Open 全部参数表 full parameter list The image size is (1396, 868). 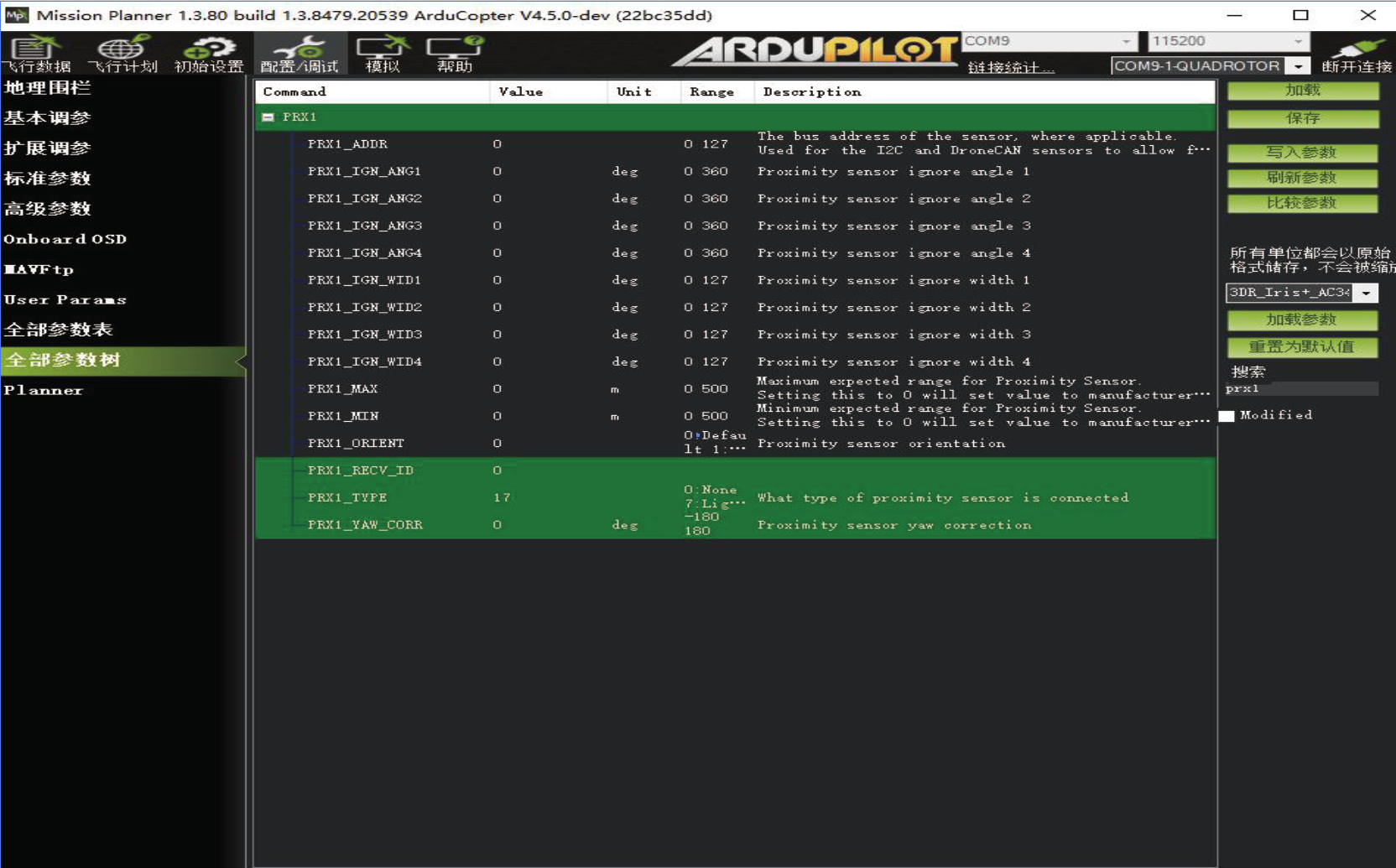point(59,330)
